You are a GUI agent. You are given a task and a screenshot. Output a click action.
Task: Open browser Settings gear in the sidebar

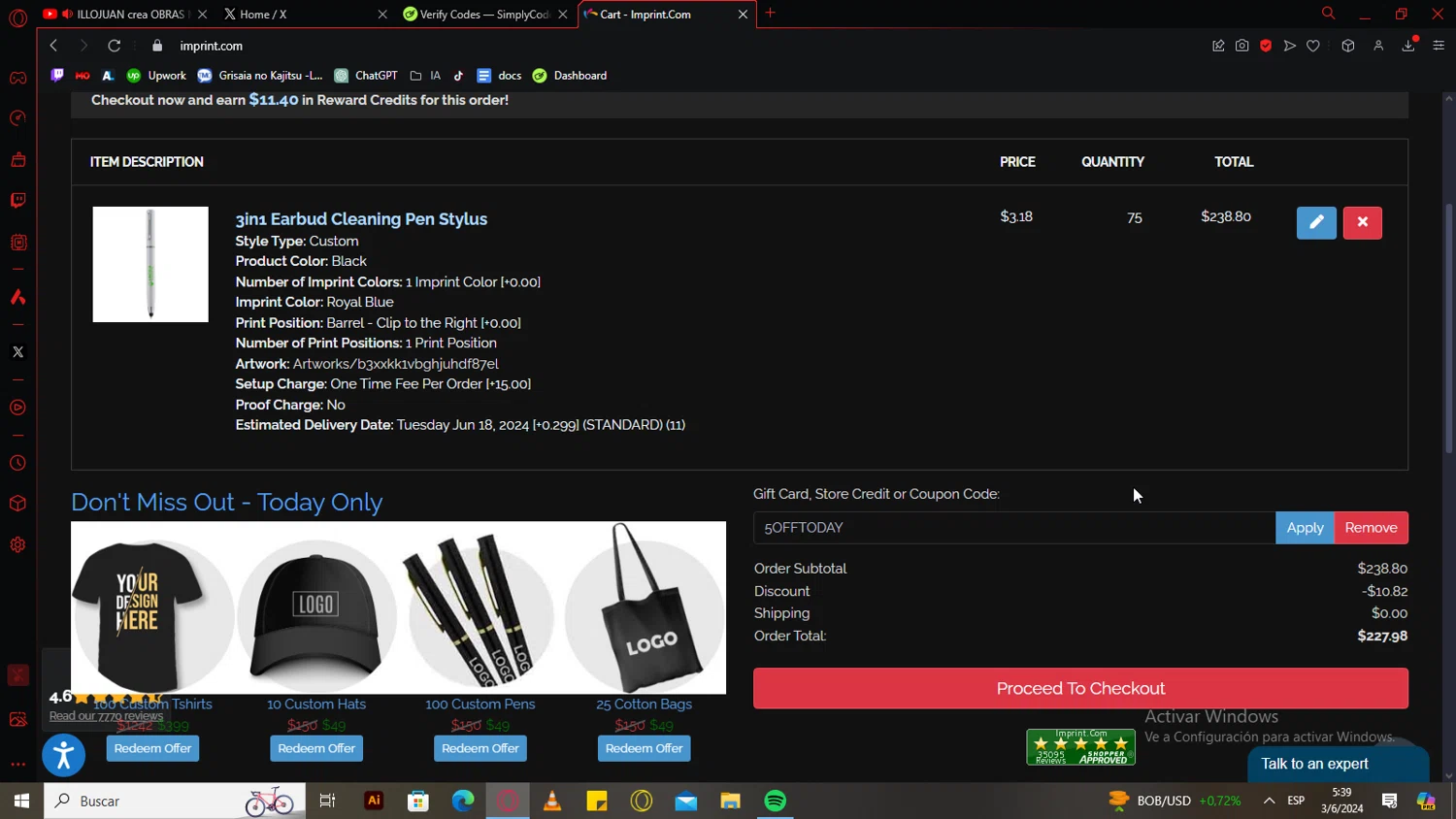[x=17, y=544]
